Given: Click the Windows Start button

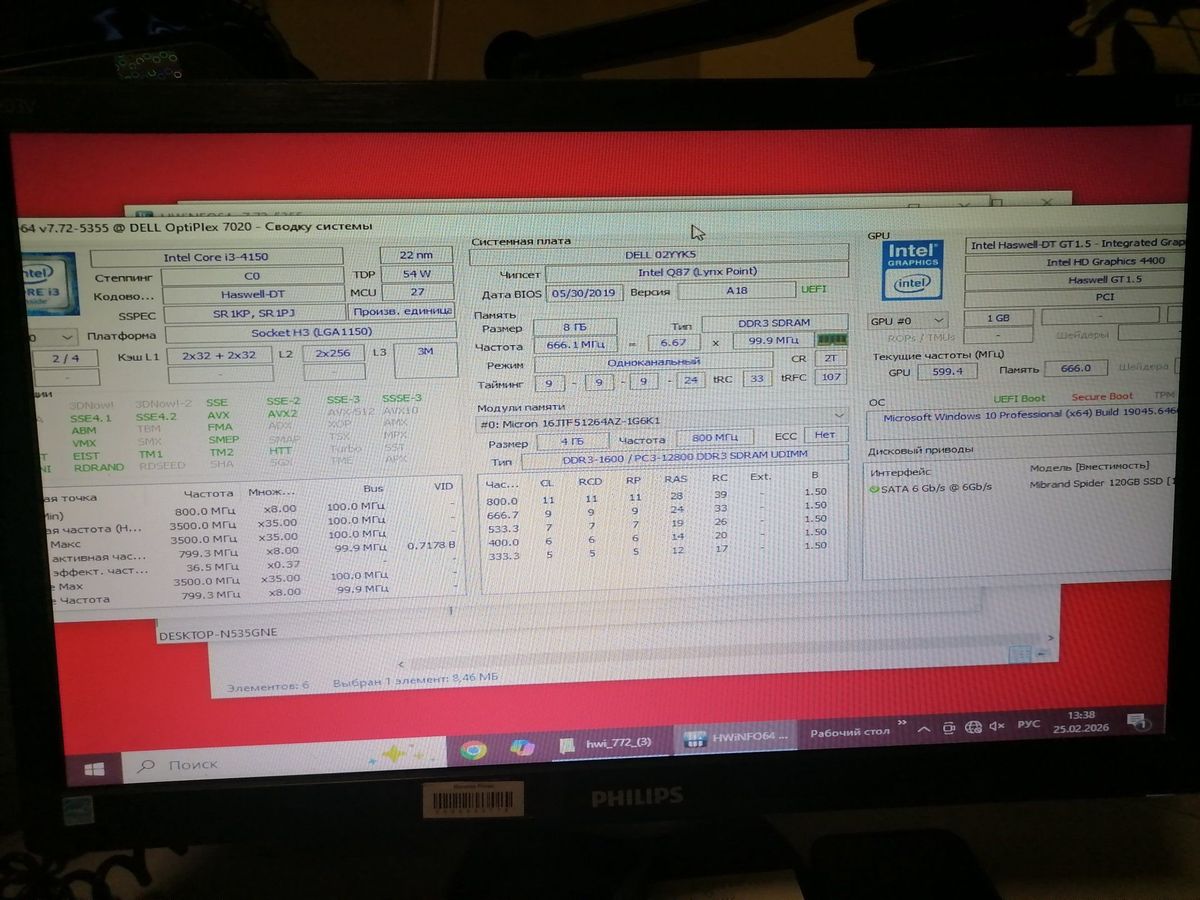Looking at the screenshot, I should click(x=93, y=770).
